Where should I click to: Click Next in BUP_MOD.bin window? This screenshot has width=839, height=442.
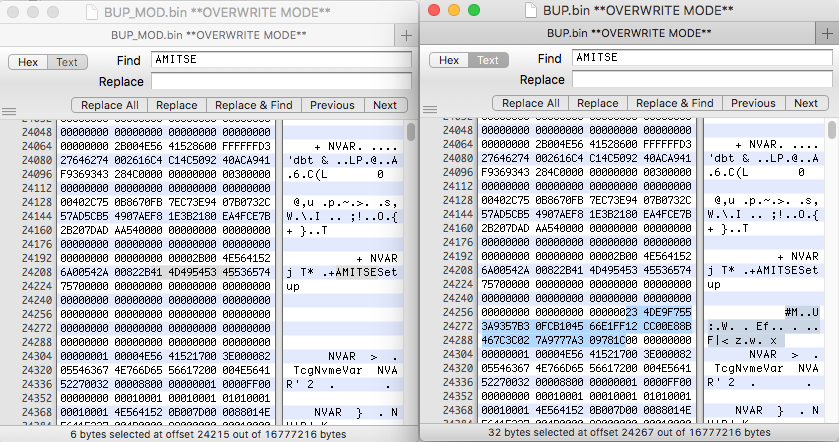pyautogui.click(x=385, y=105)
